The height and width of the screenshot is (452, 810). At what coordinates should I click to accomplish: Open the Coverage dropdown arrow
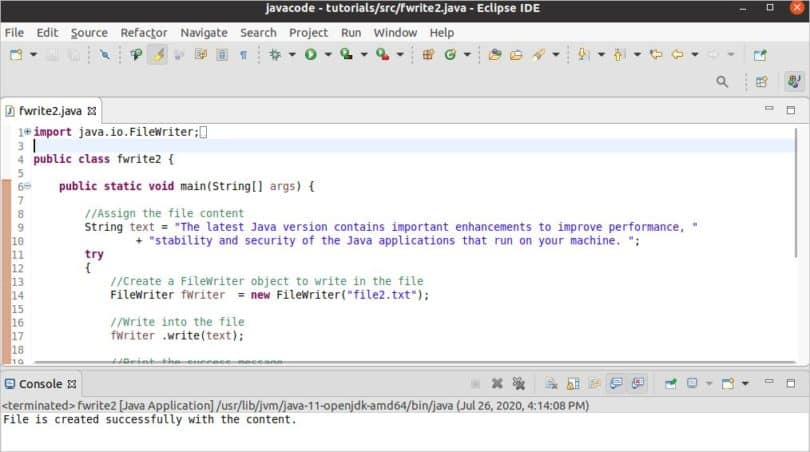(364, 54)
